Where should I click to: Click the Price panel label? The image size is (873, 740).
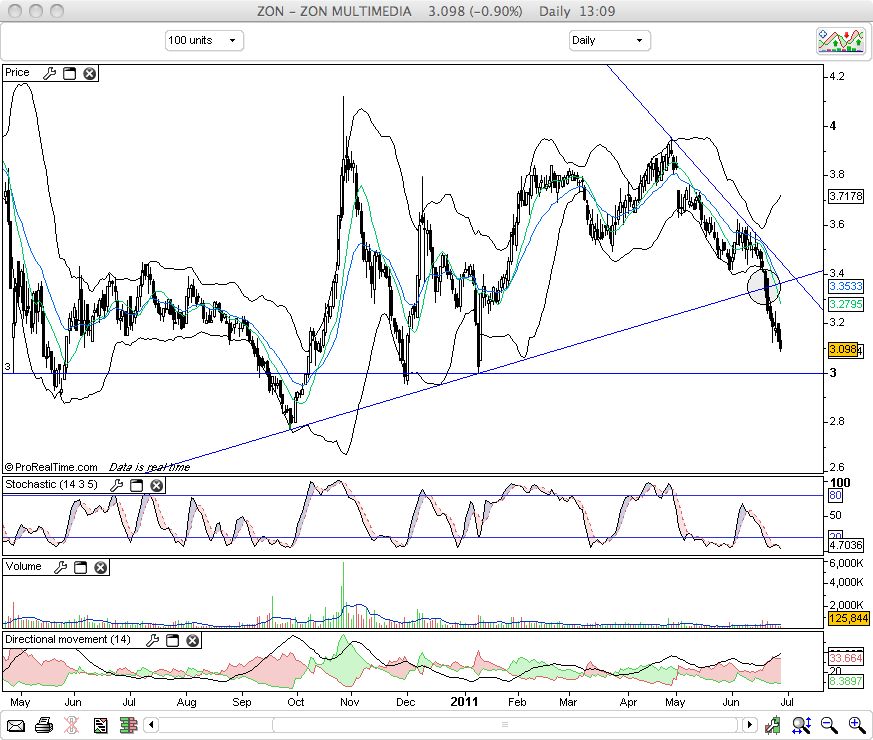(x=17, y=73)
